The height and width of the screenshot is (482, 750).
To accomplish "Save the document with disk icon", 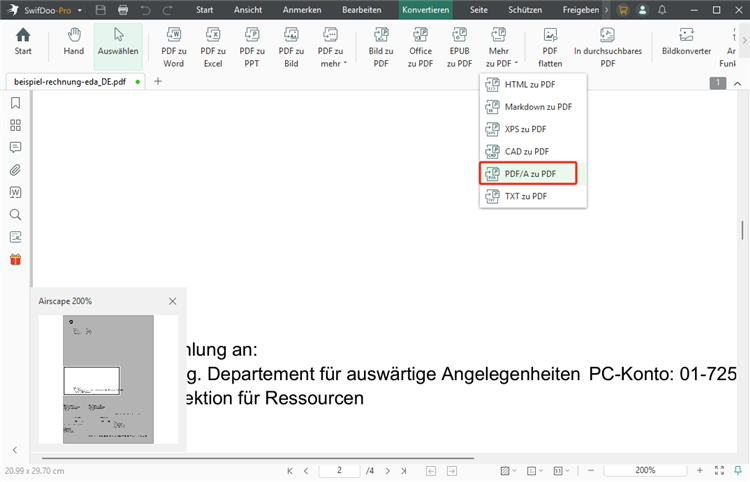I will click(x=100, y=10).
